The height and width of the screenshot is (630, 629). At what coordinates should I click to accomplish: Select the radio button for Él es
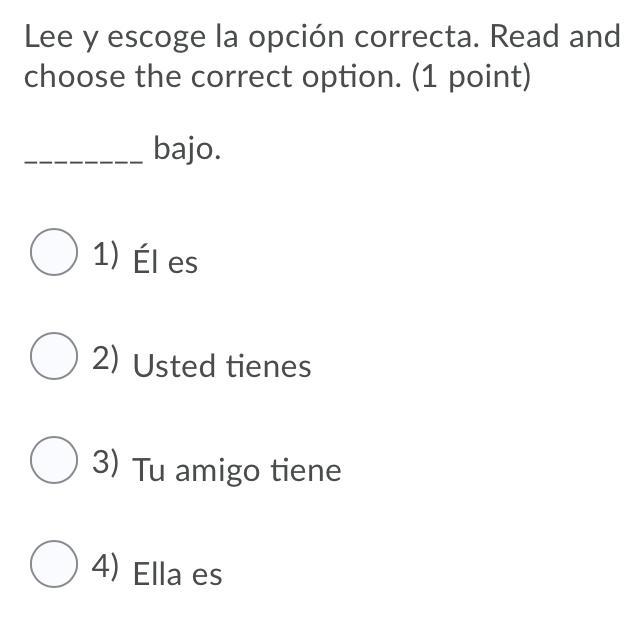tap(54, 252)
